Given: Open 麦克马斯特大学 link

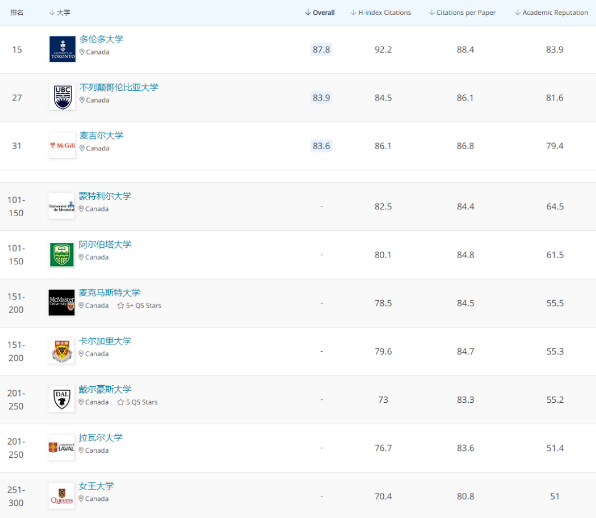Looking at the screenshot, I should click(x=109, y=293).
